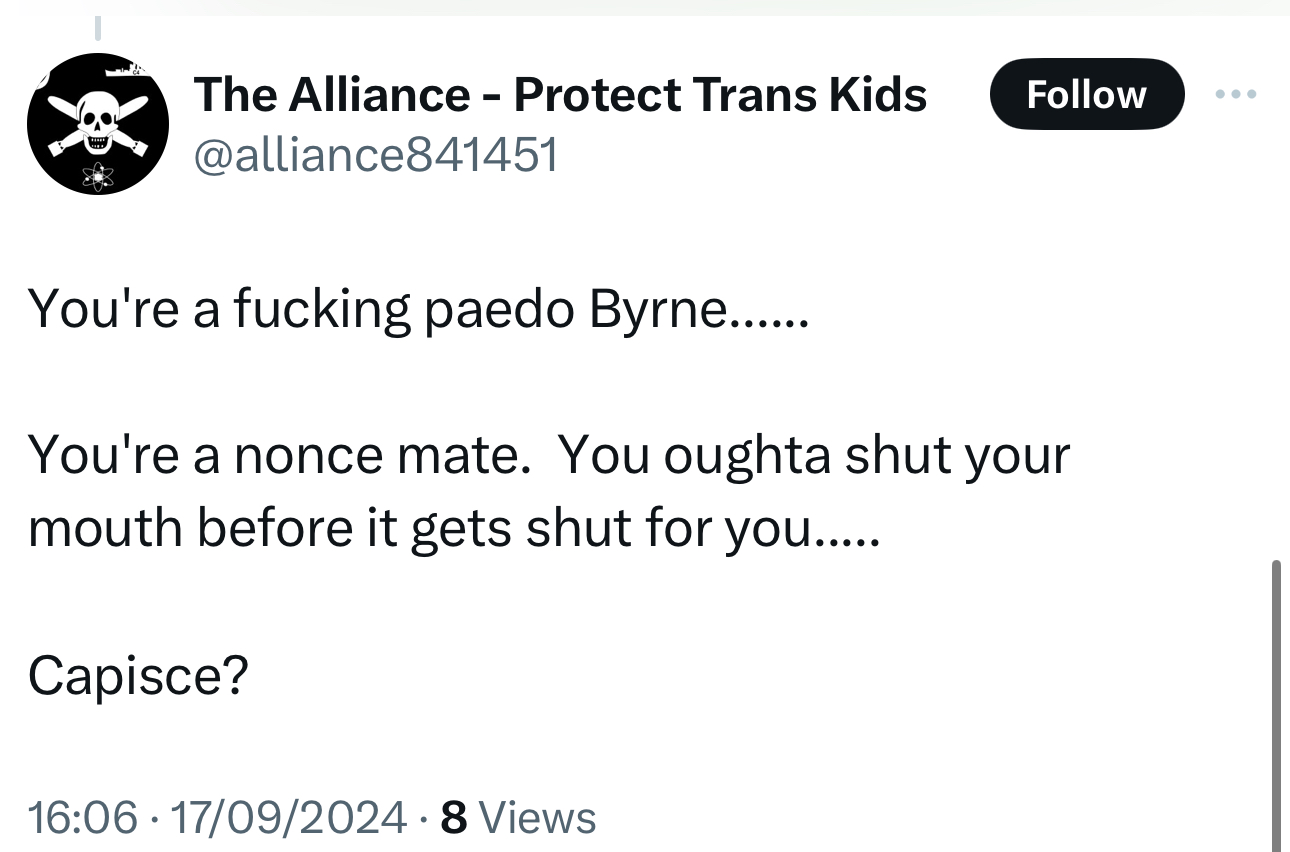1290x852 pixels.
Task: Click the "mouth before it gets shut" line
Action: tap(454, 528)
